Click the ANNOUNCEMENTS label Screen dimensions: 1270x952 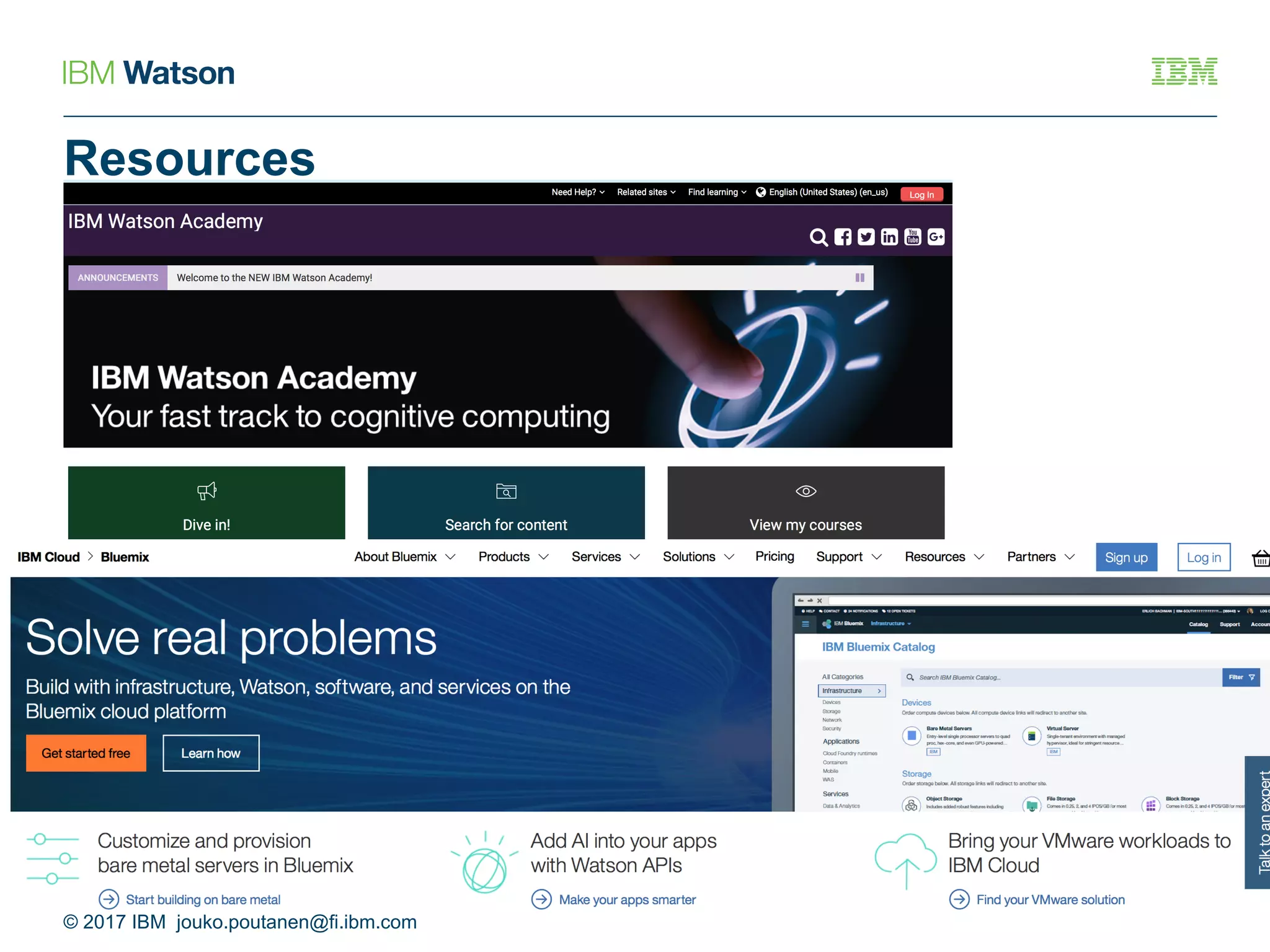pyautogui.click(x=118, y=278)
